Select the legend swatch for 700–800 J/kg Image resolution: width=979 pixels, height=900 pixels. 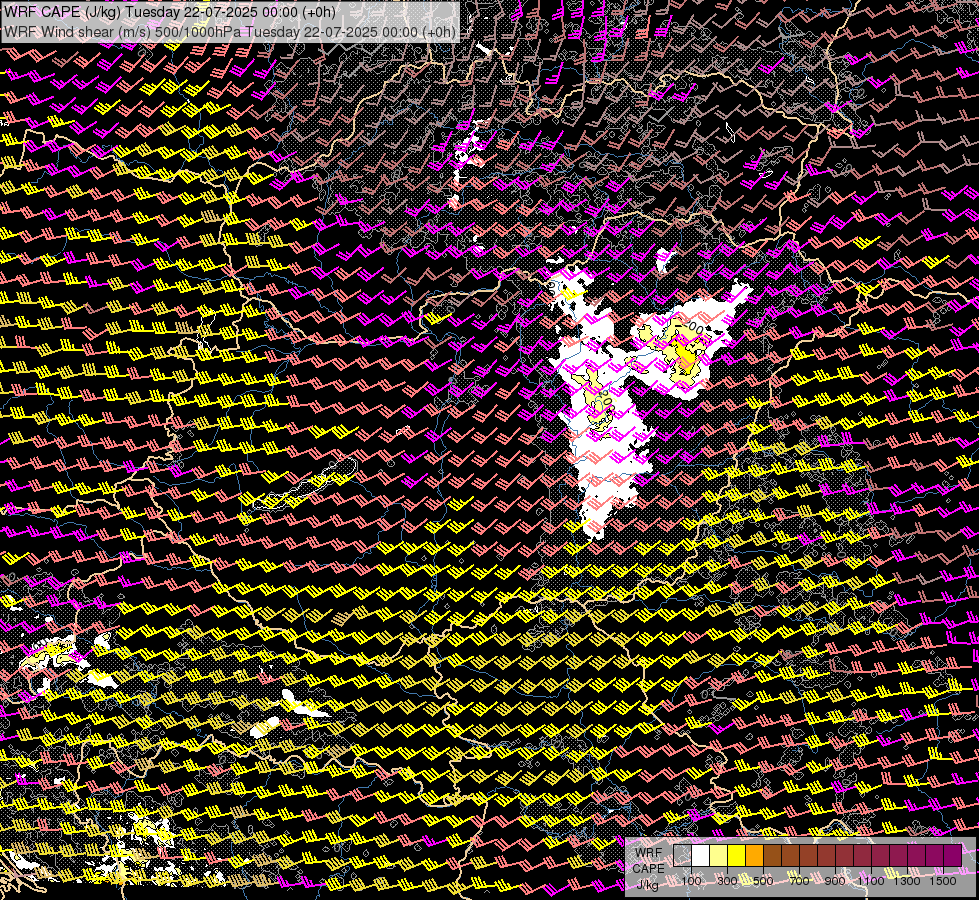click(809, 855)
